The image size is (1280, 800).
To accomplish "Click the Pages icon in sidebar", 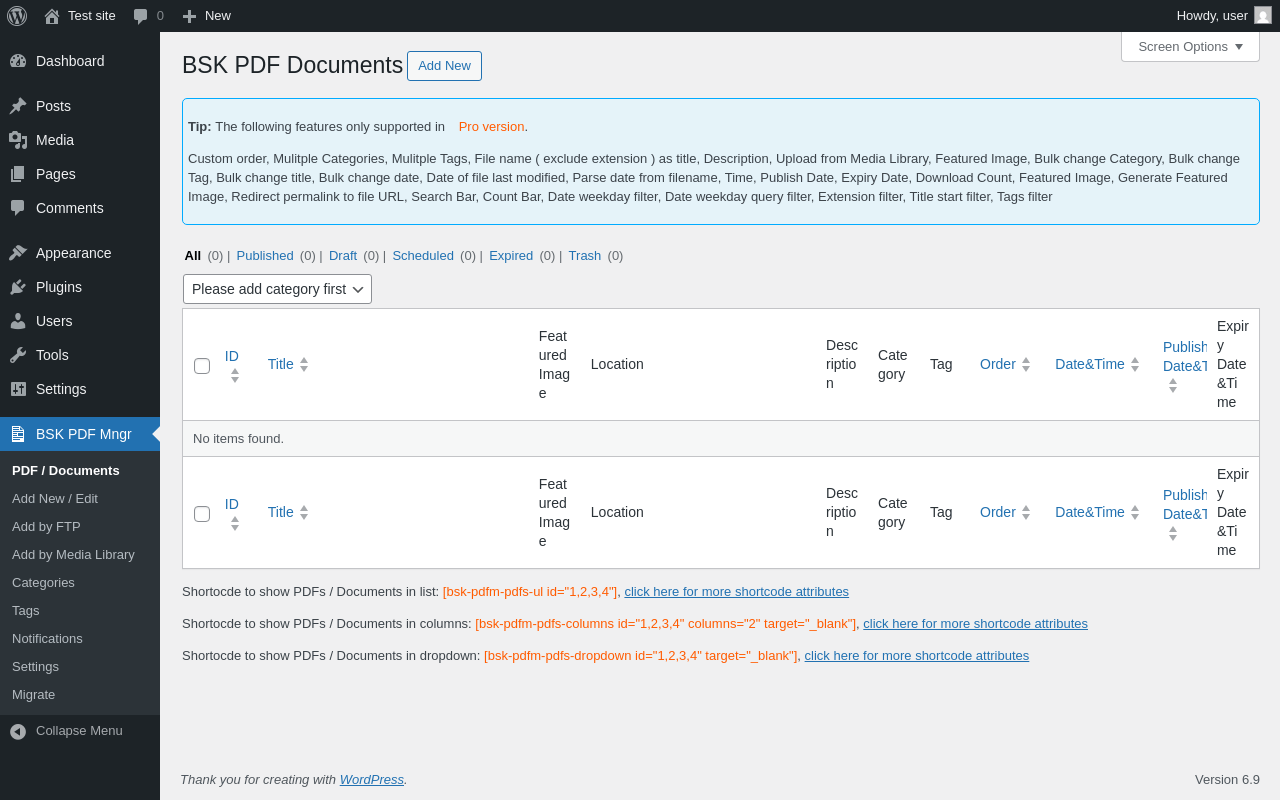I will [18, 174].
